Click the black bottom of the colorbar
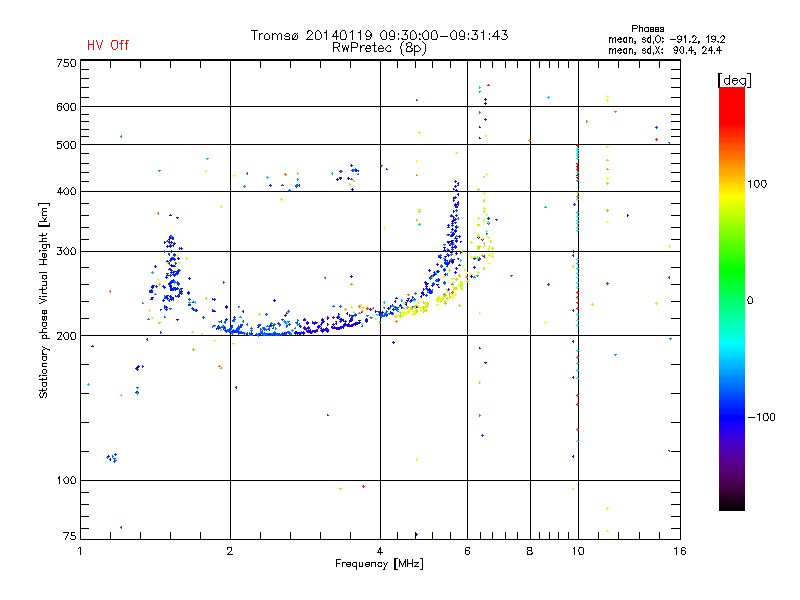 [732, 503]
